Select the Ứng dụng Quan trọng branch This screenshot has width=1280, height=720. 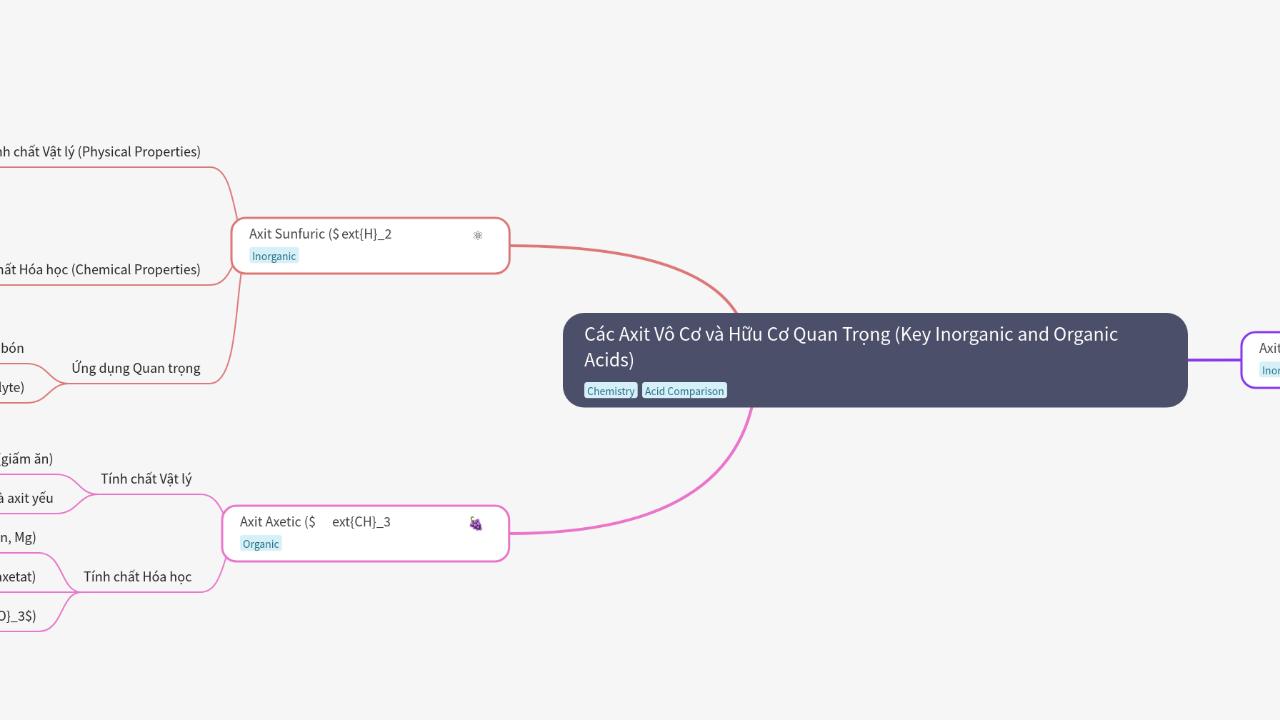coord(136,368)
